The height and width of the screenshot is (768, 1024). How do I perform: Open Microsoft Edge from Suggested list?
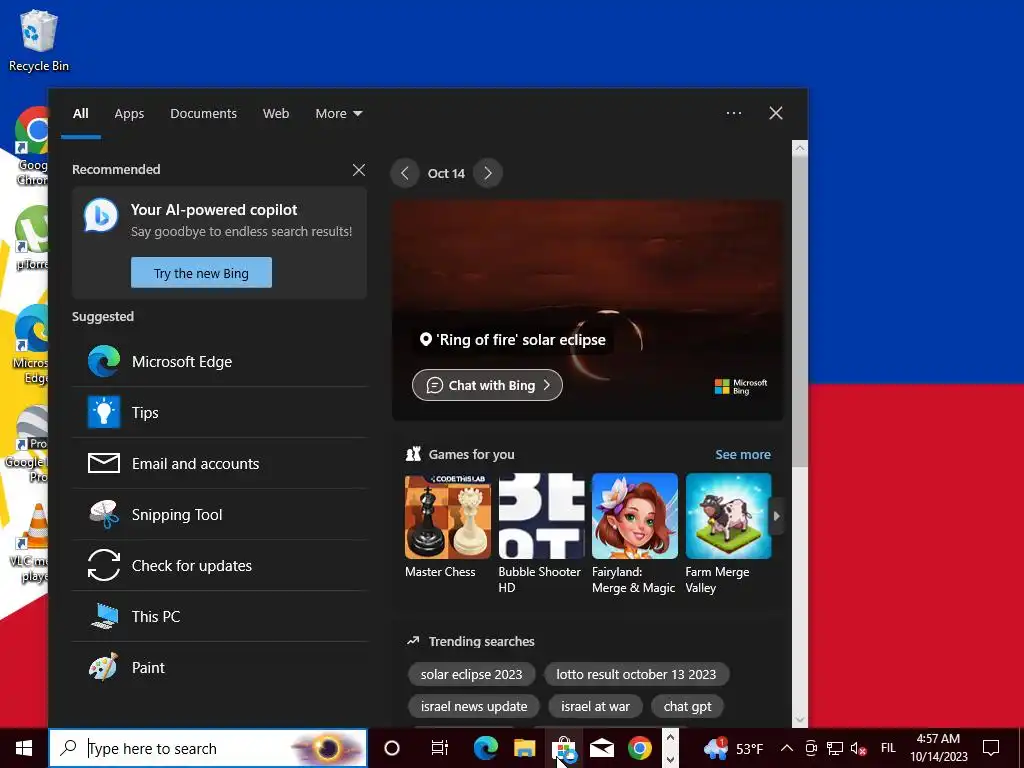point(219,361)
